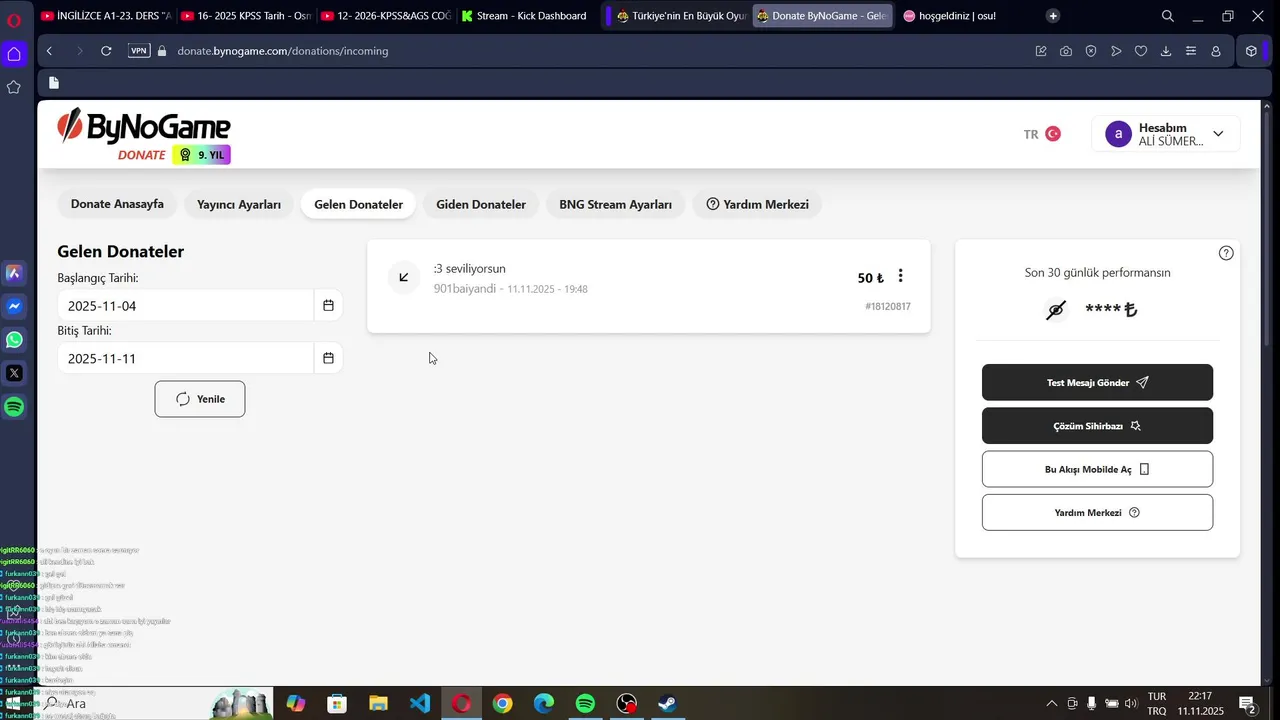Open Opera sidebar Spotify icon
The image size is (1280, 720).
coord(14,407)
